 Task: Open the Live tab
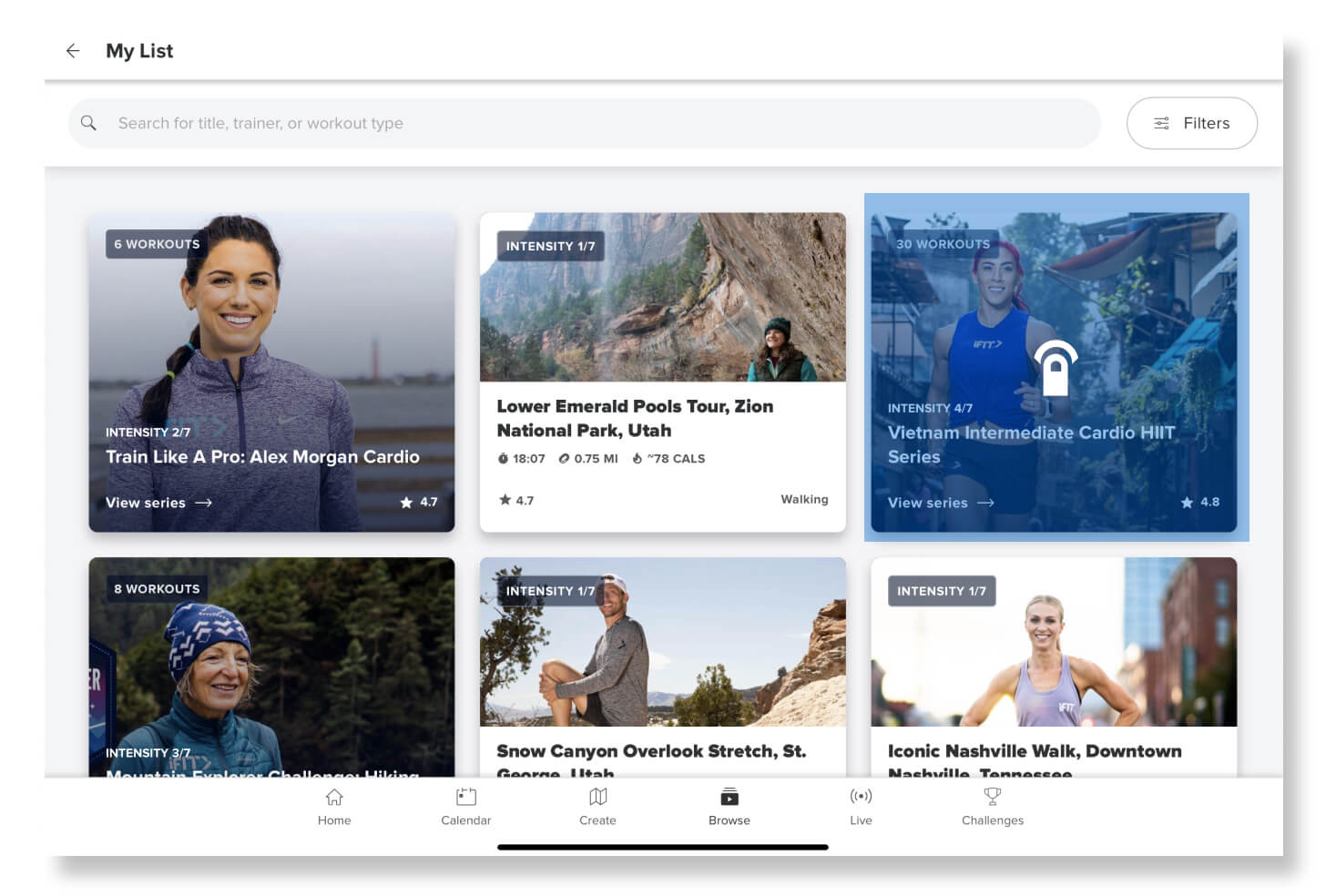coord(861,807)
